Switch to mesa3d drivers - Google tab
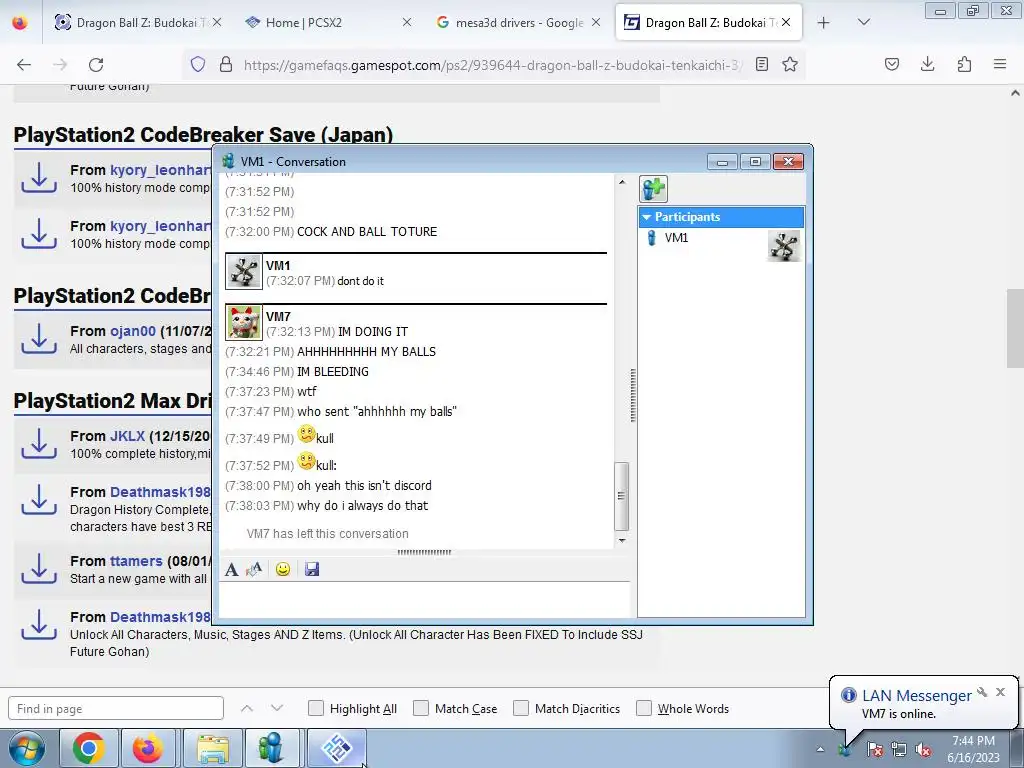 pos(519,22)
